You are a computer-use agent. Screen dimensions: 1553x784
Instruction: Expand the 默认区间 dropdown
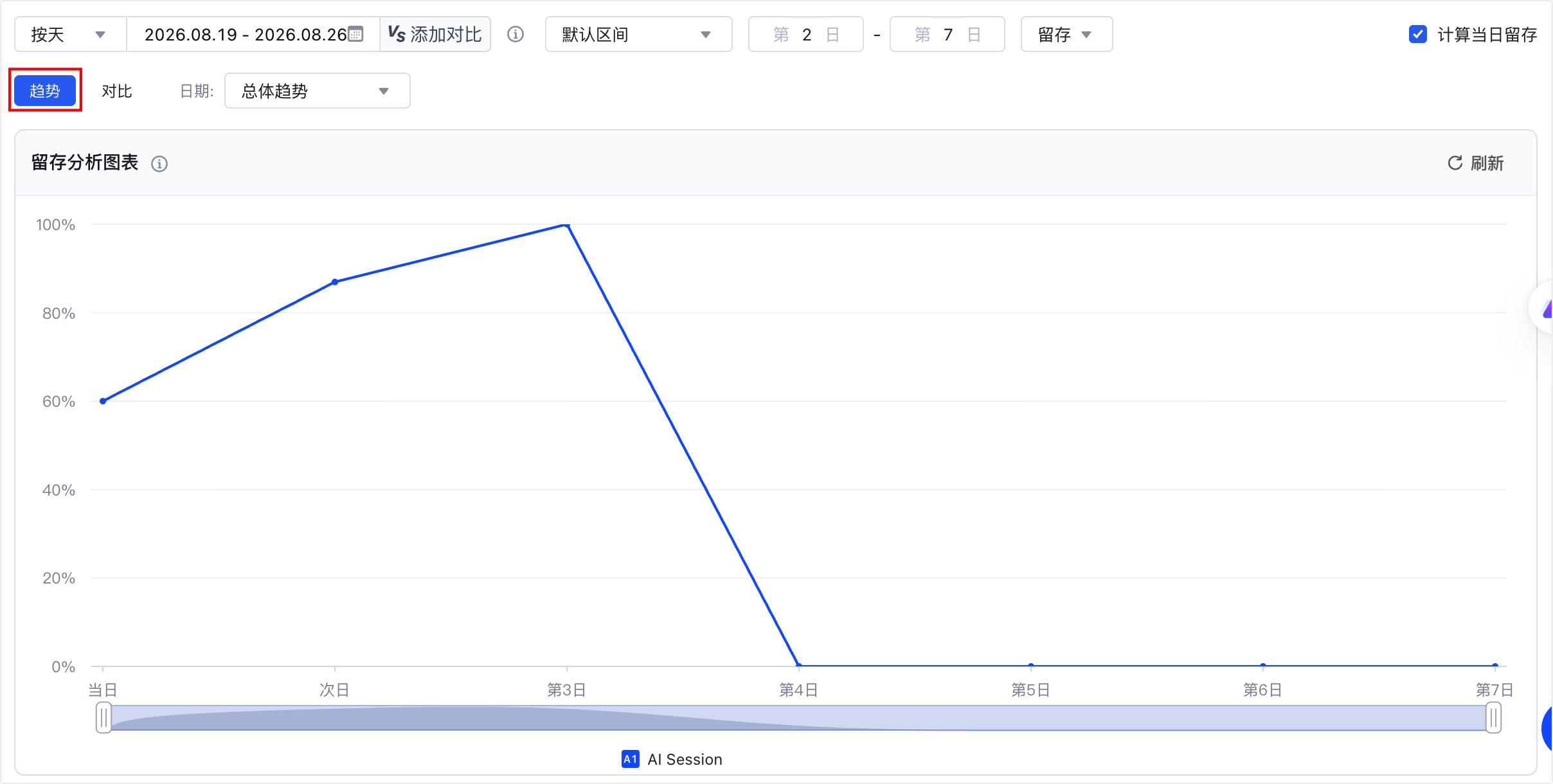tap(638, 35)
